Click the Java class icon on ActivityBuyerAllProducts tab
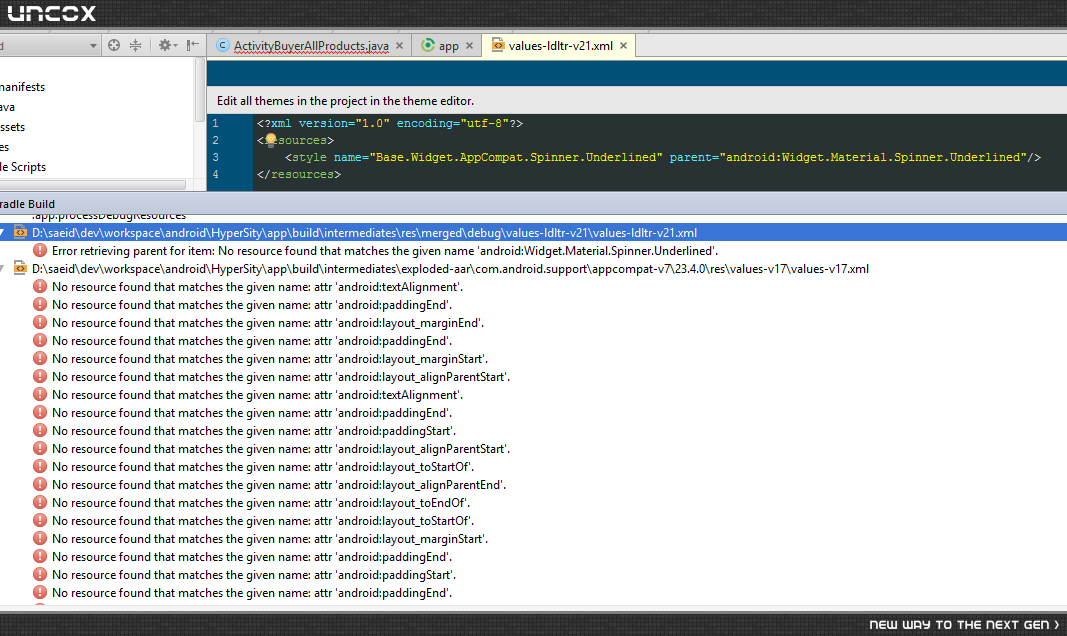This screenshot has height=636, width=1067. click(x=223, y=46)
